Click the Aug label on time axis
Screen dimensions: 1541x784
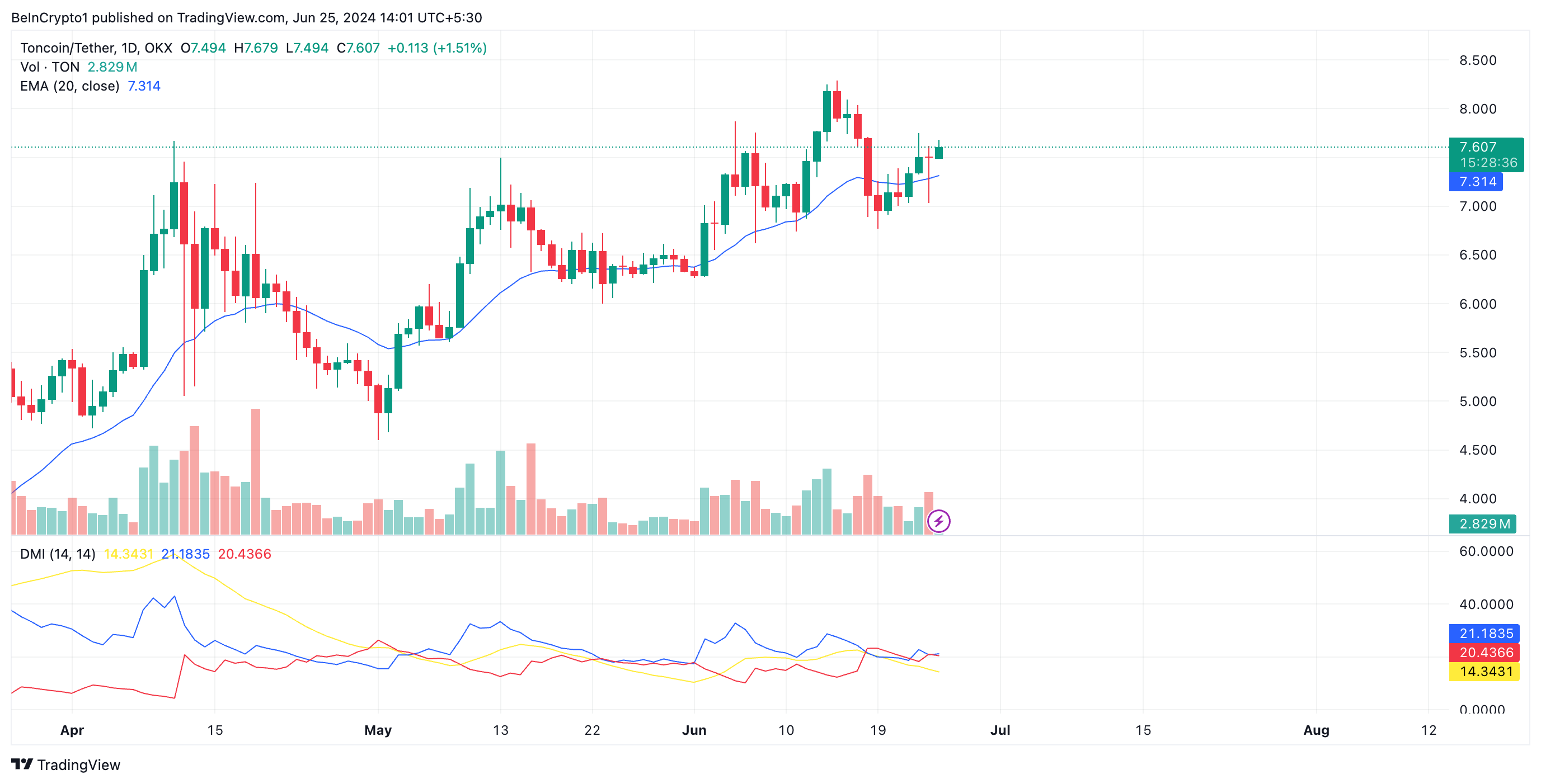(1316, 730)
